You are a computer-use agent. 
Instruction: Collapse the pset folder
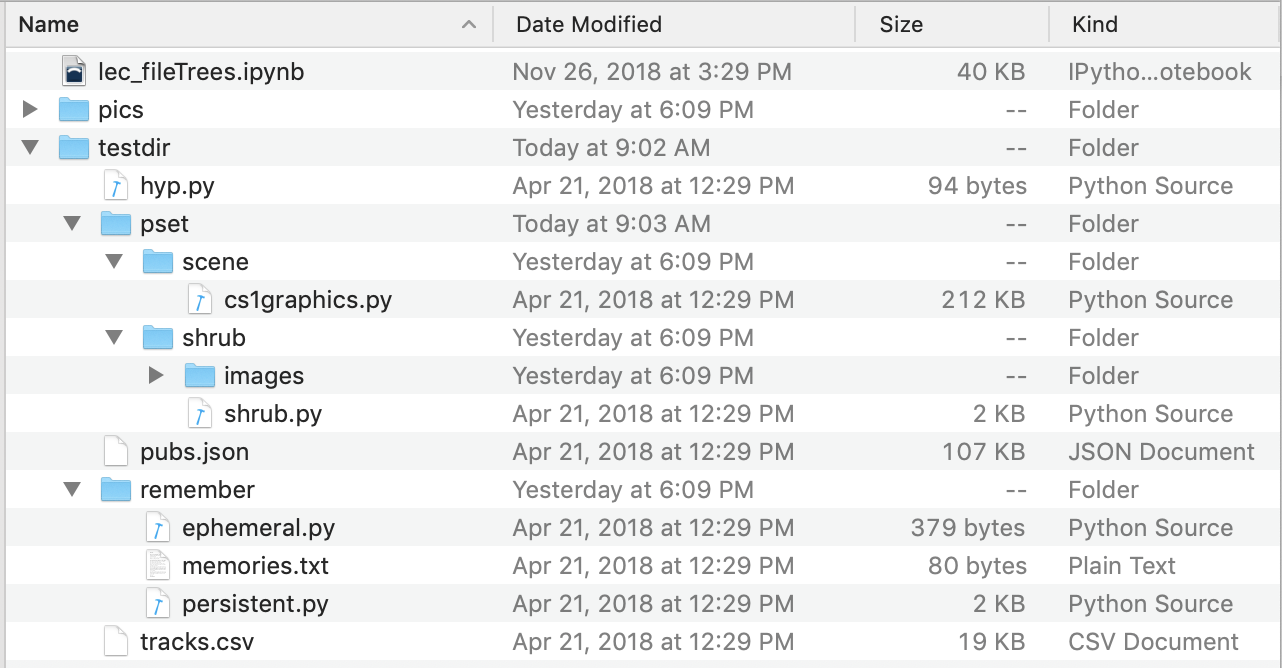point(72,224)
